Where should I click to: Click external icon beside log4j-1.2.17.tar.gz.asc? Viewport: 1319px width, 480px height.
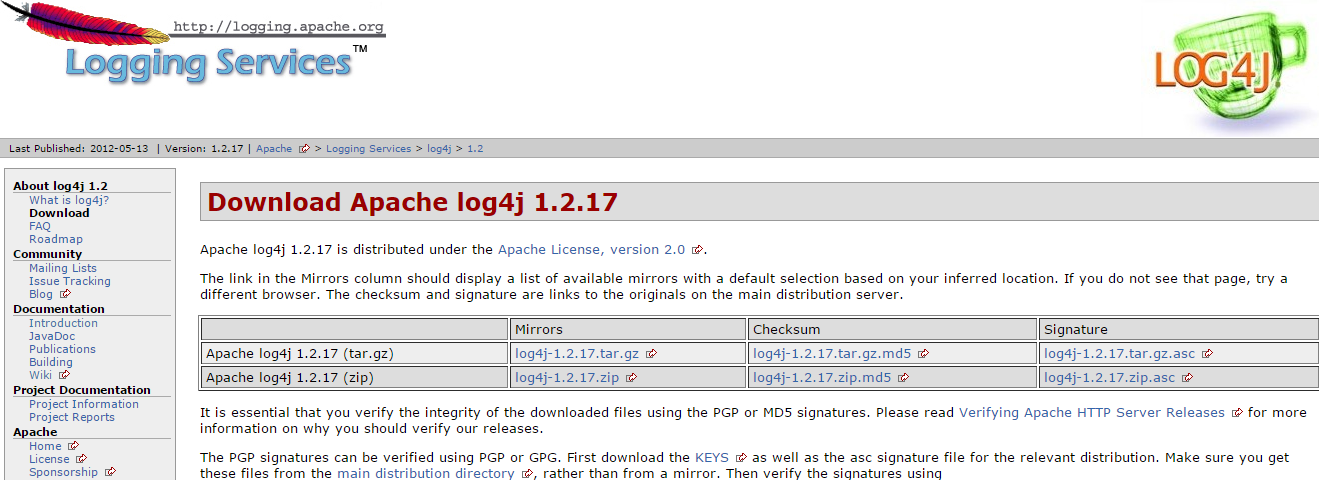[1207, 354]
